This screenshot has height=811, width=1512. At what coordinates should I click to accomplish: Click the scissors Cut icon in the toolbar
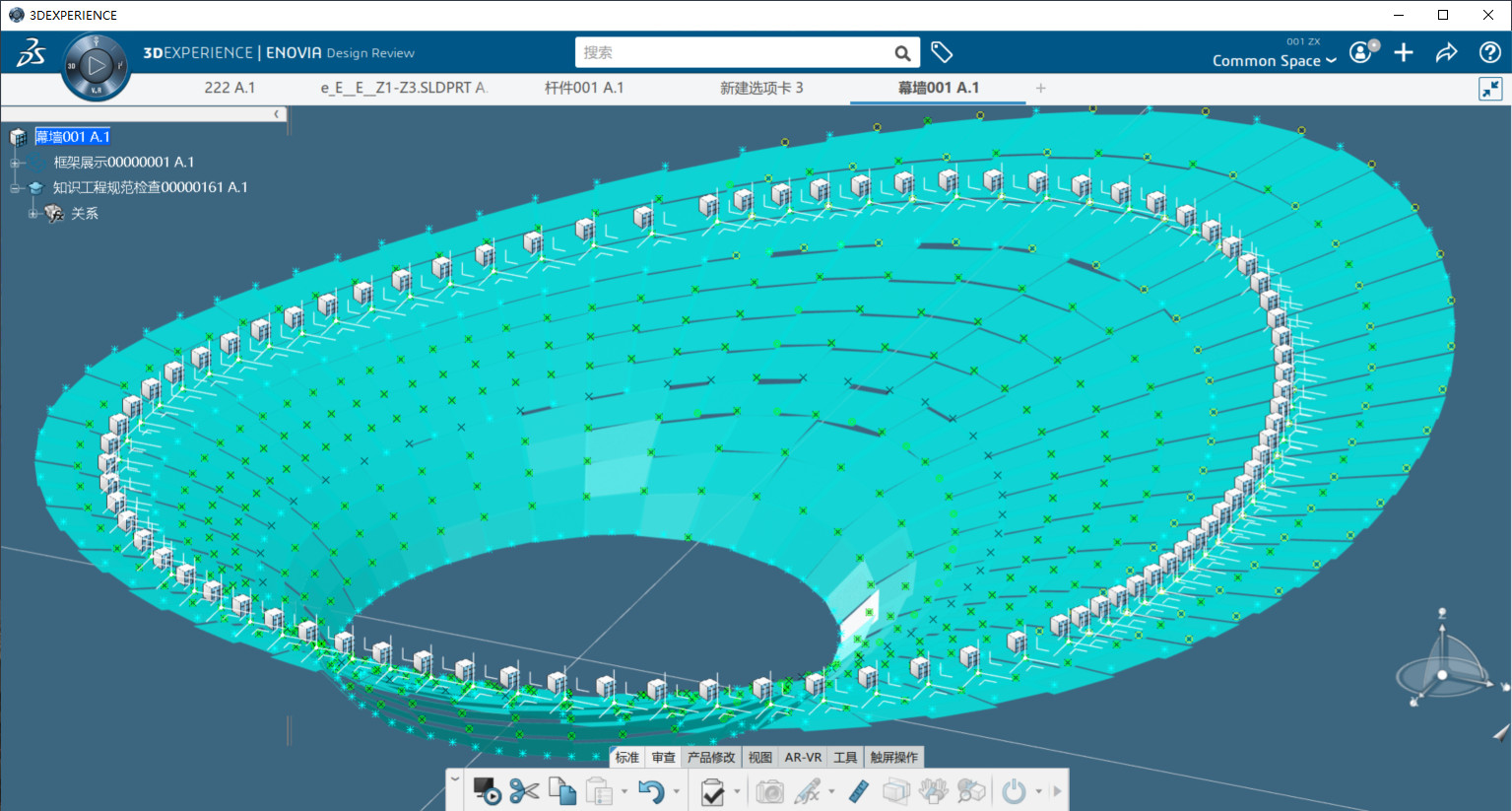[x=524, y=790]
